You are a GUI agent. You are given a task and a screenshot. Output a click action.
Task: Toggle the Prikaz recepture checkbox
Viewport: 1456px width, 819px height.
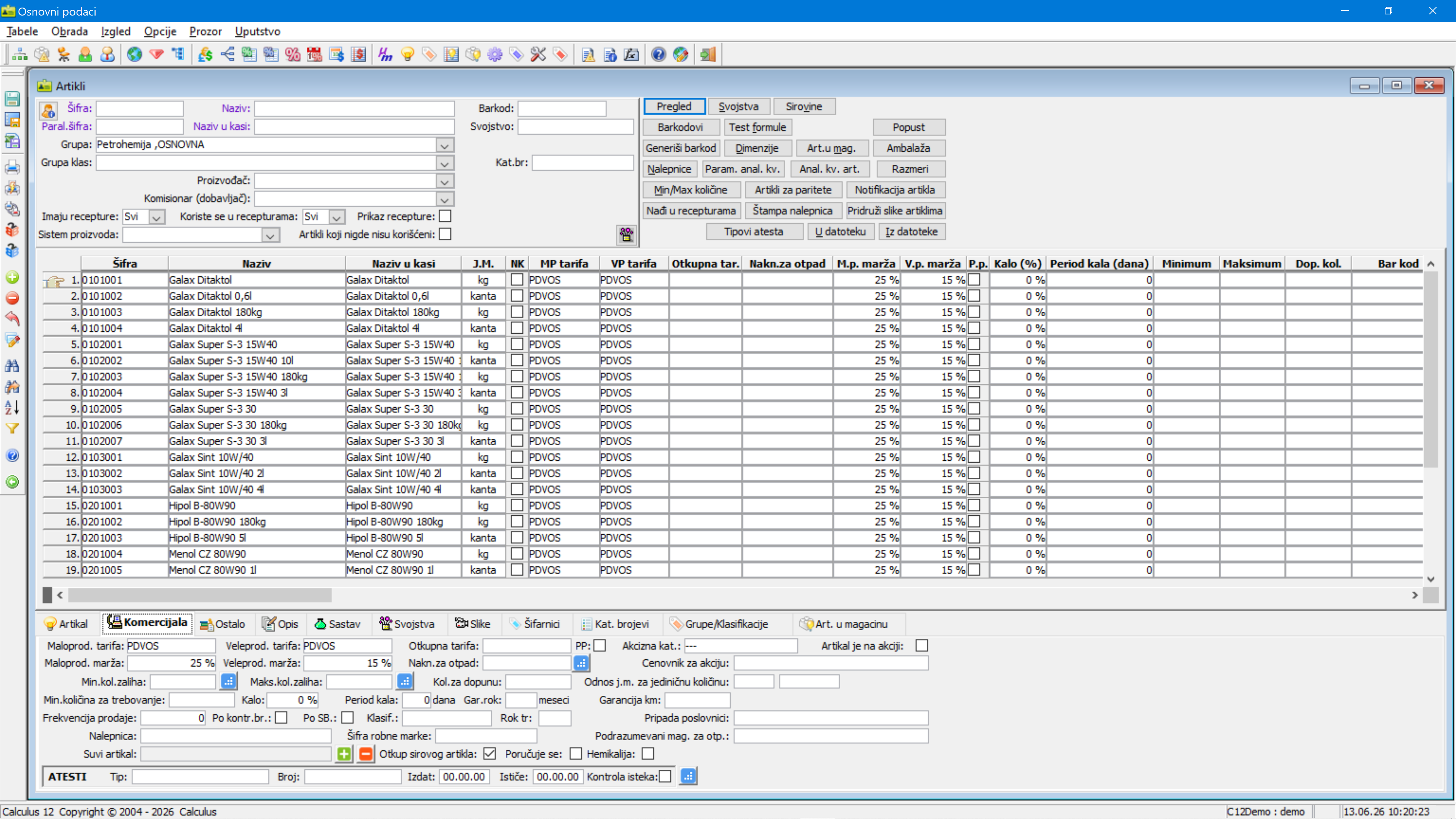click(x=446, y=217)
